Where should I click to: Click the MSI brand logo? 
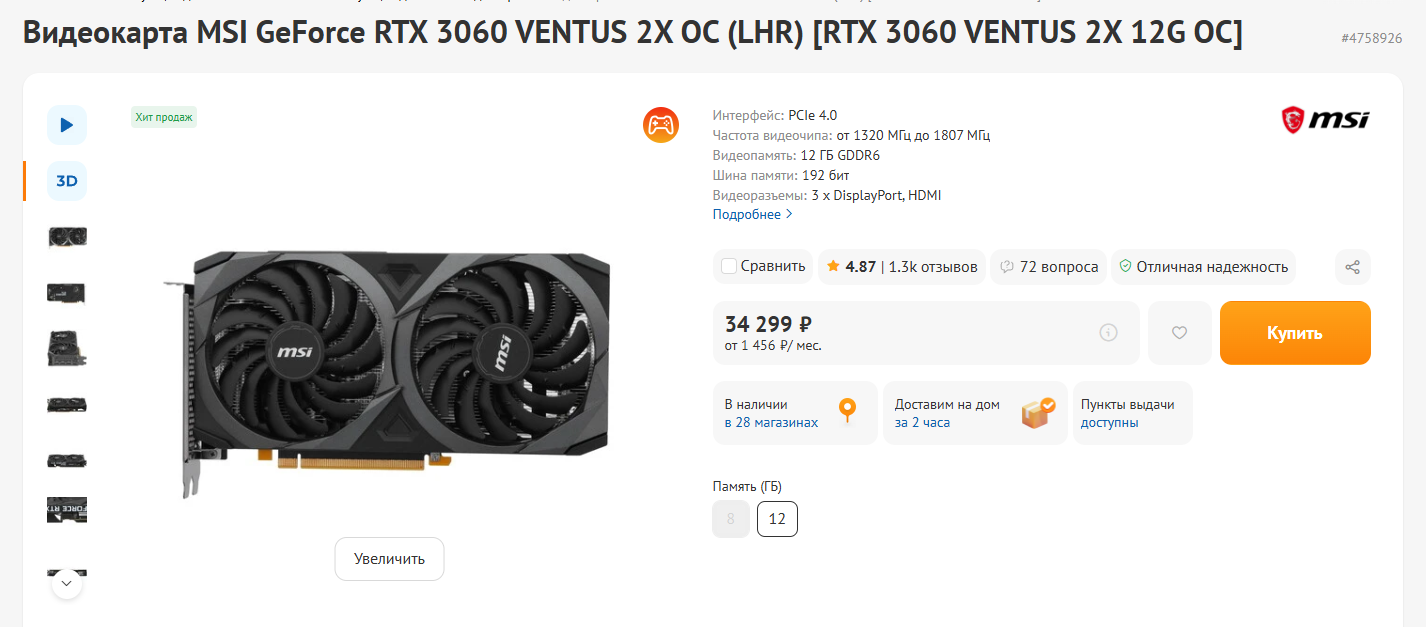(1325, 120)
